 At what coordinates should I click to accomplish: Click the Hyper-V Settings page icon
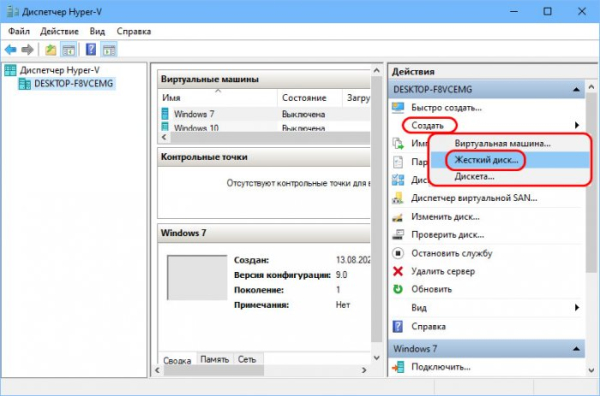click(x=398, y=162)
